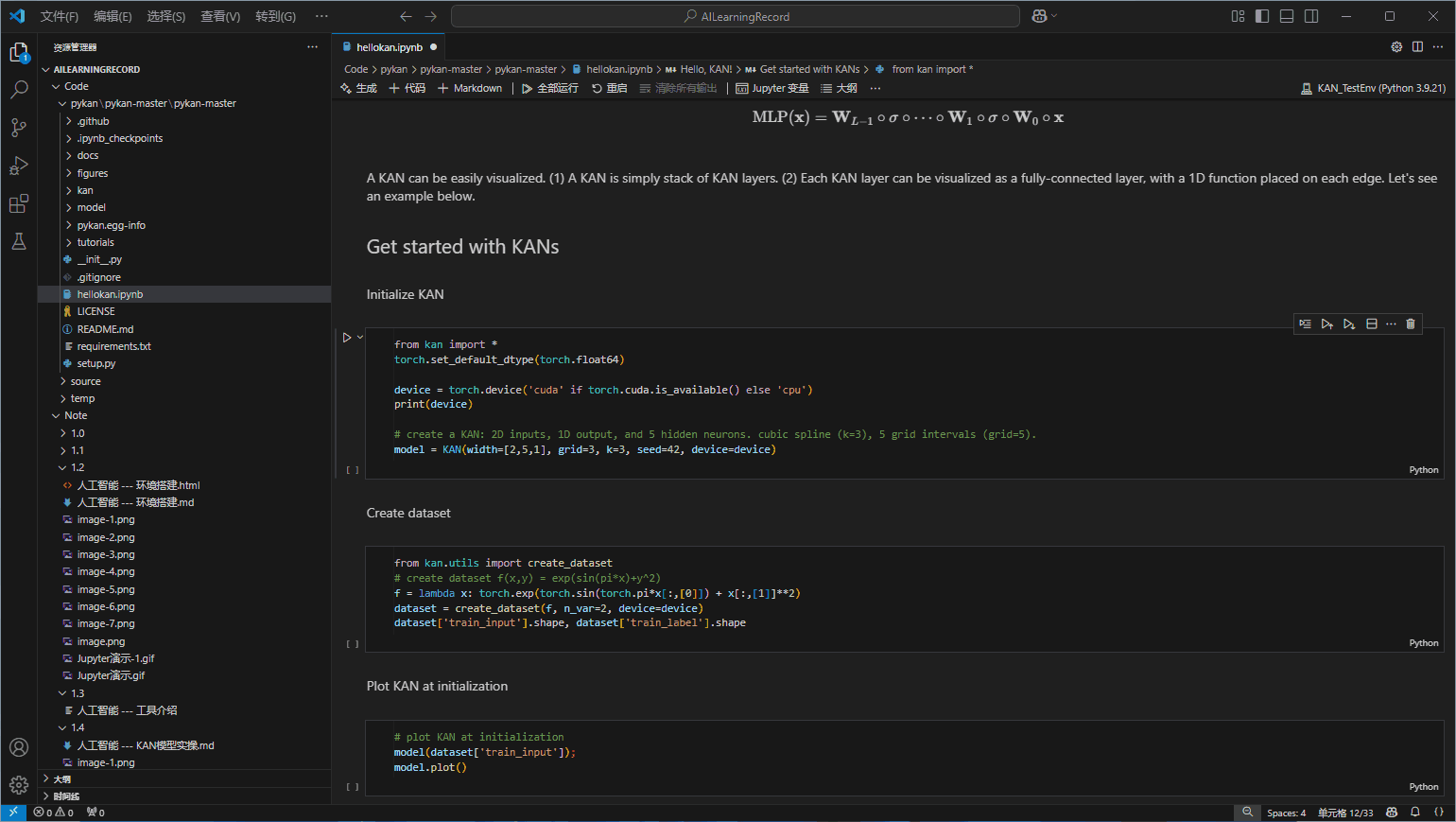Toggle the secondary side bar

(x=1311, y=16)
